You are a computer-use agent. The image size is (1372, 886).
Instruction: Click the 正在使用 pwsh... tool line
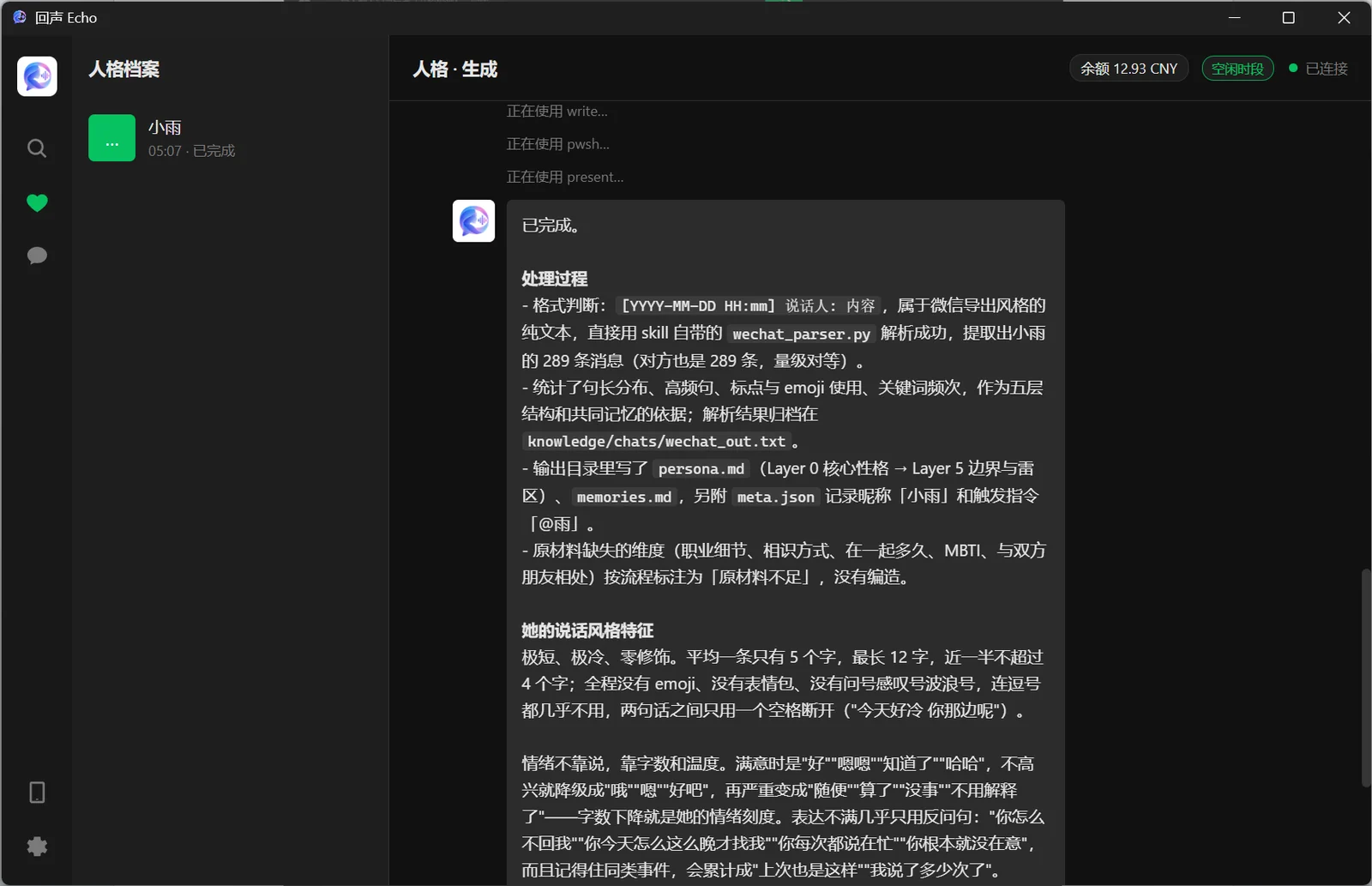coord(557,144)
